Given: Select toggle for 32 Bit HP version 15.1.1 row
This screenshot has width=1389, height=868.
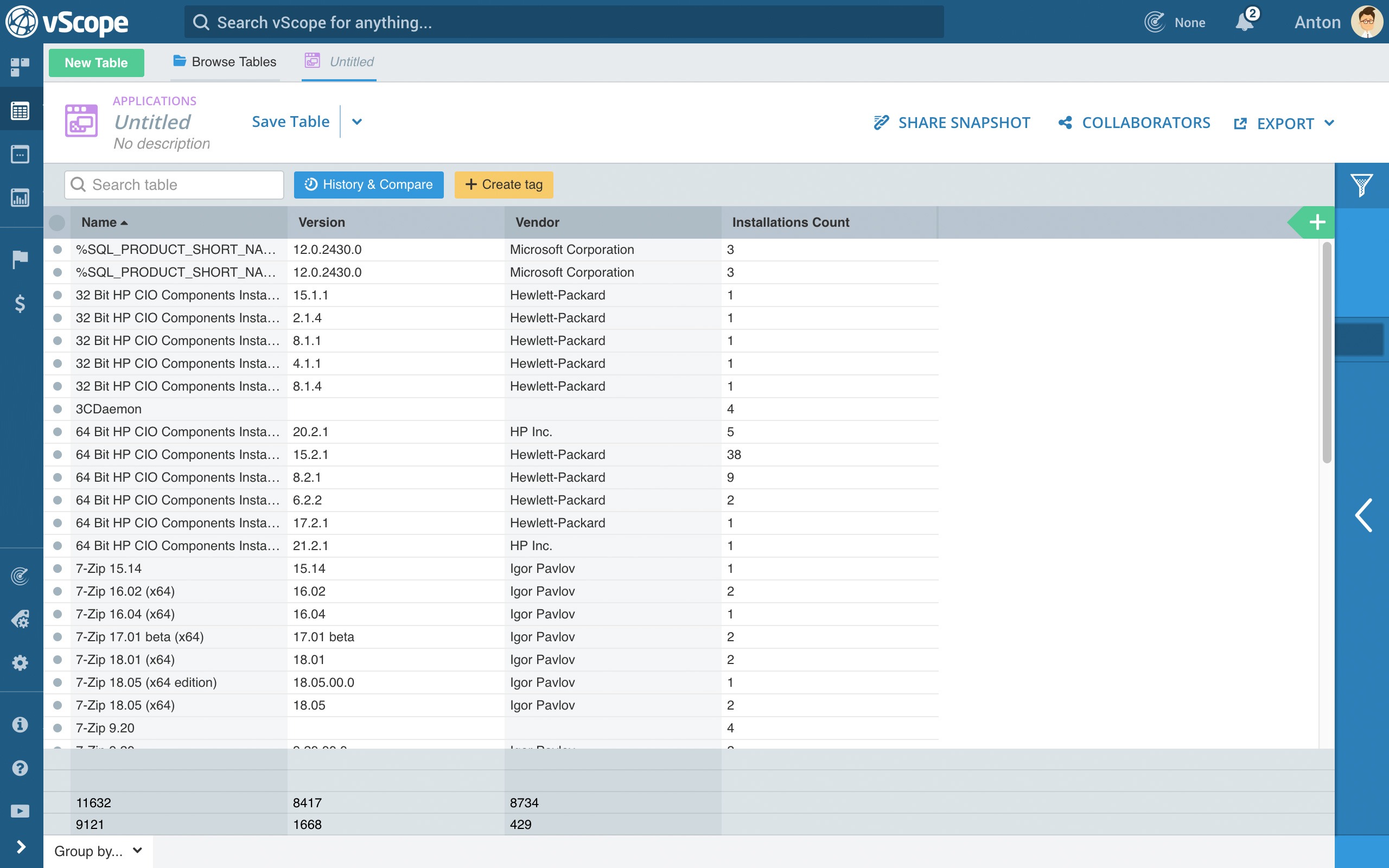Looking at the screenshot, I should (58, 295).
